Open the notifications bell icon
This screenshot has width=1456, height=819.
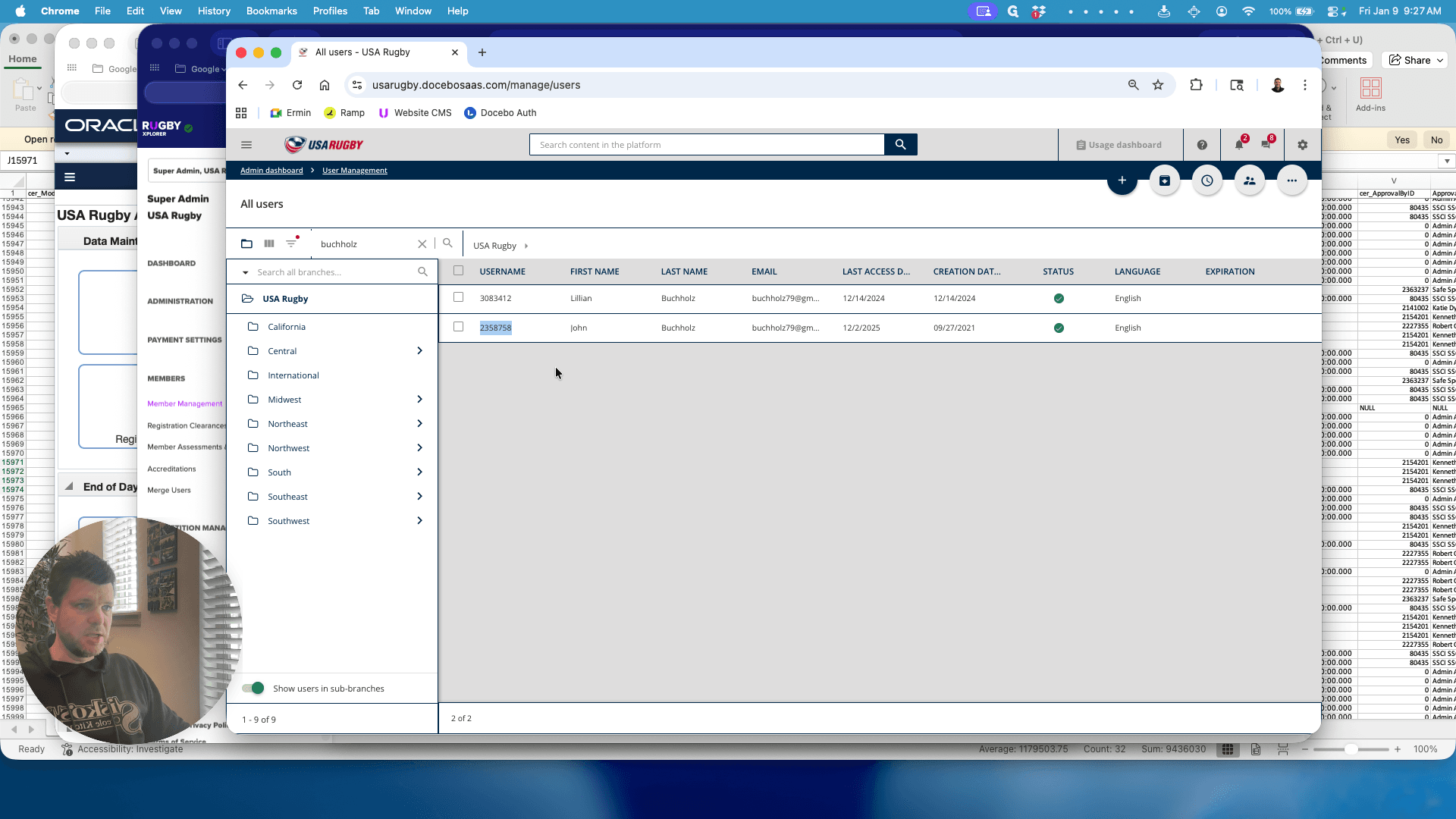pyautogui.click(x=1239, y=145)
